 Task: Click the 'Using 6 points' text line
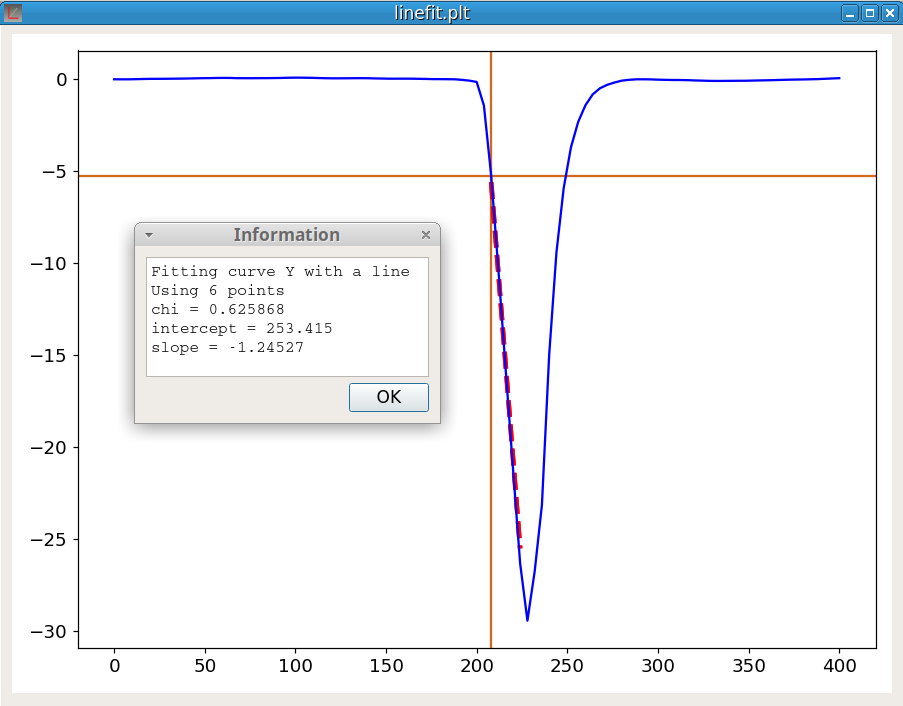pos(218,290)
